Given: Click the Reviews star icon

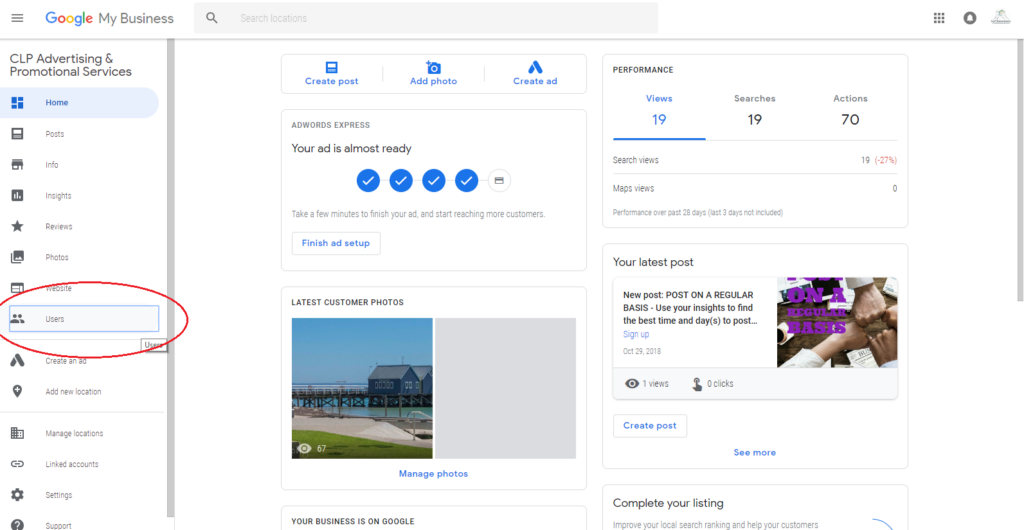Looking at the screenshot, I should click(18, 226).
